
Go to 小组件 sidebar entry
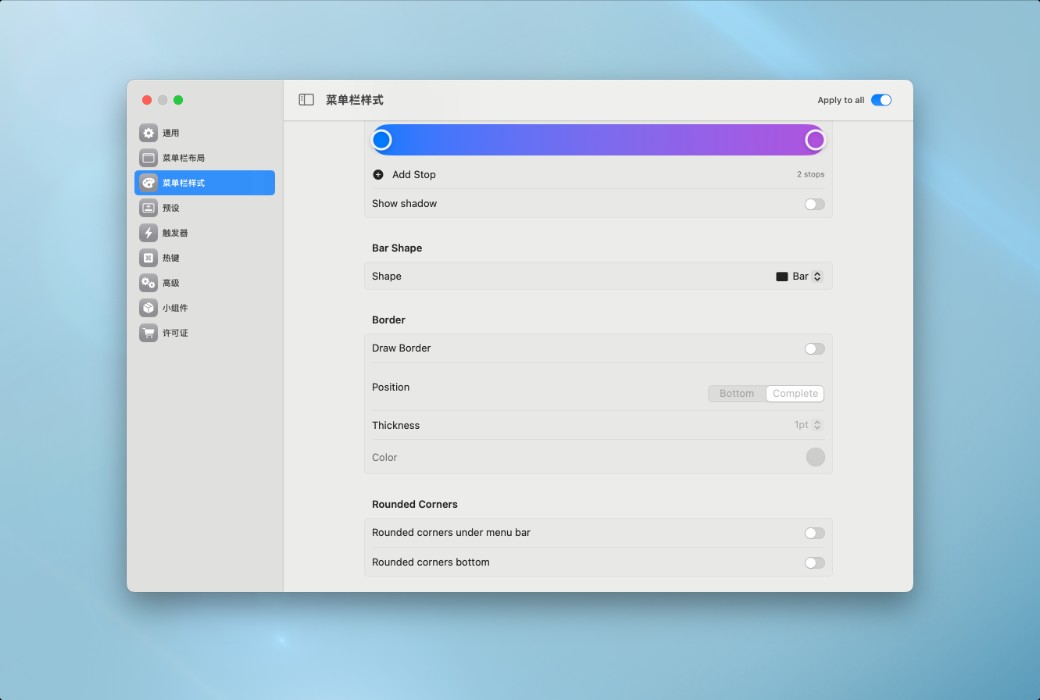(x=204, y=308)
